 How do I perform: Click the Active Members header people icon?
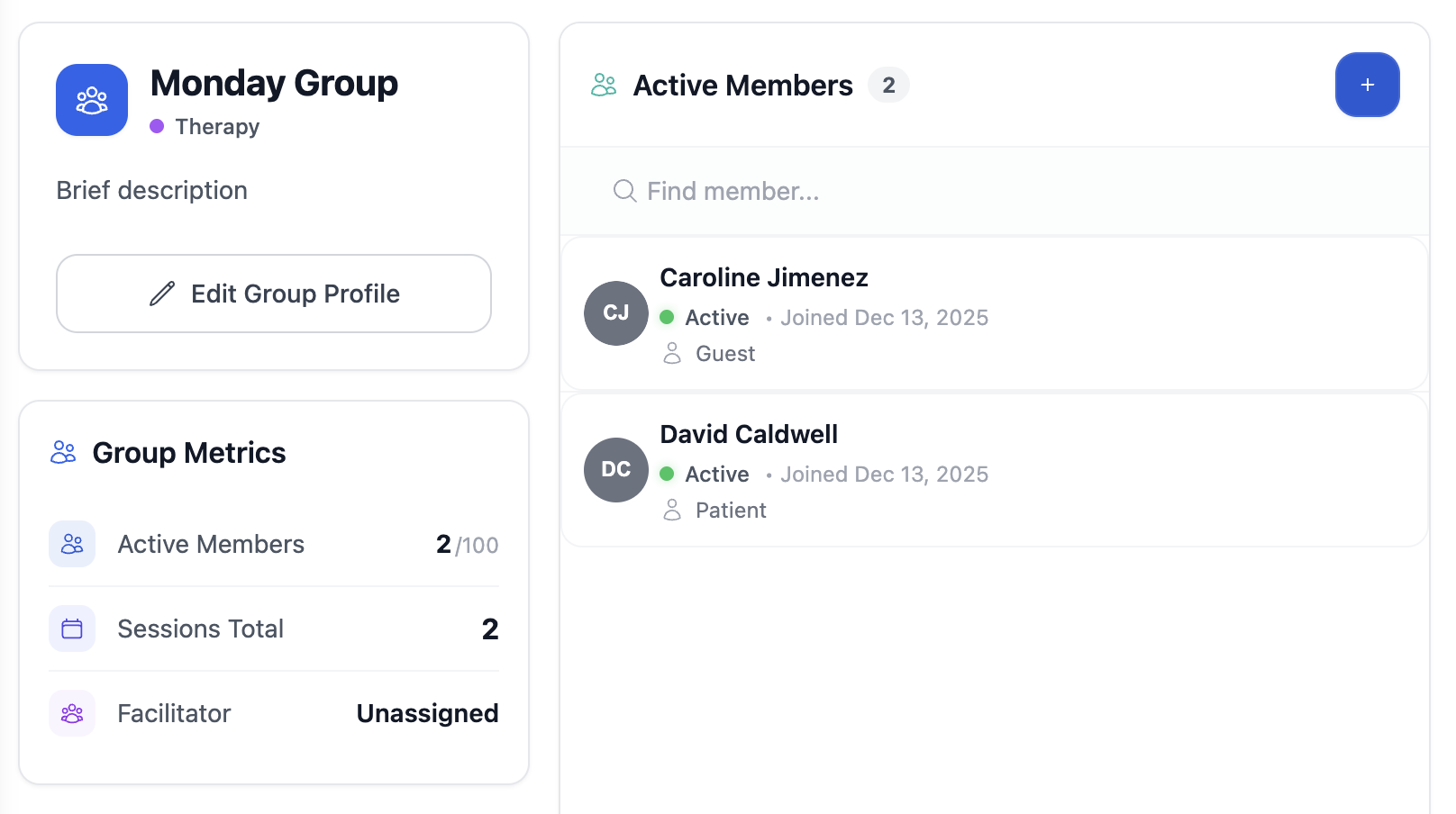point(604,85)
